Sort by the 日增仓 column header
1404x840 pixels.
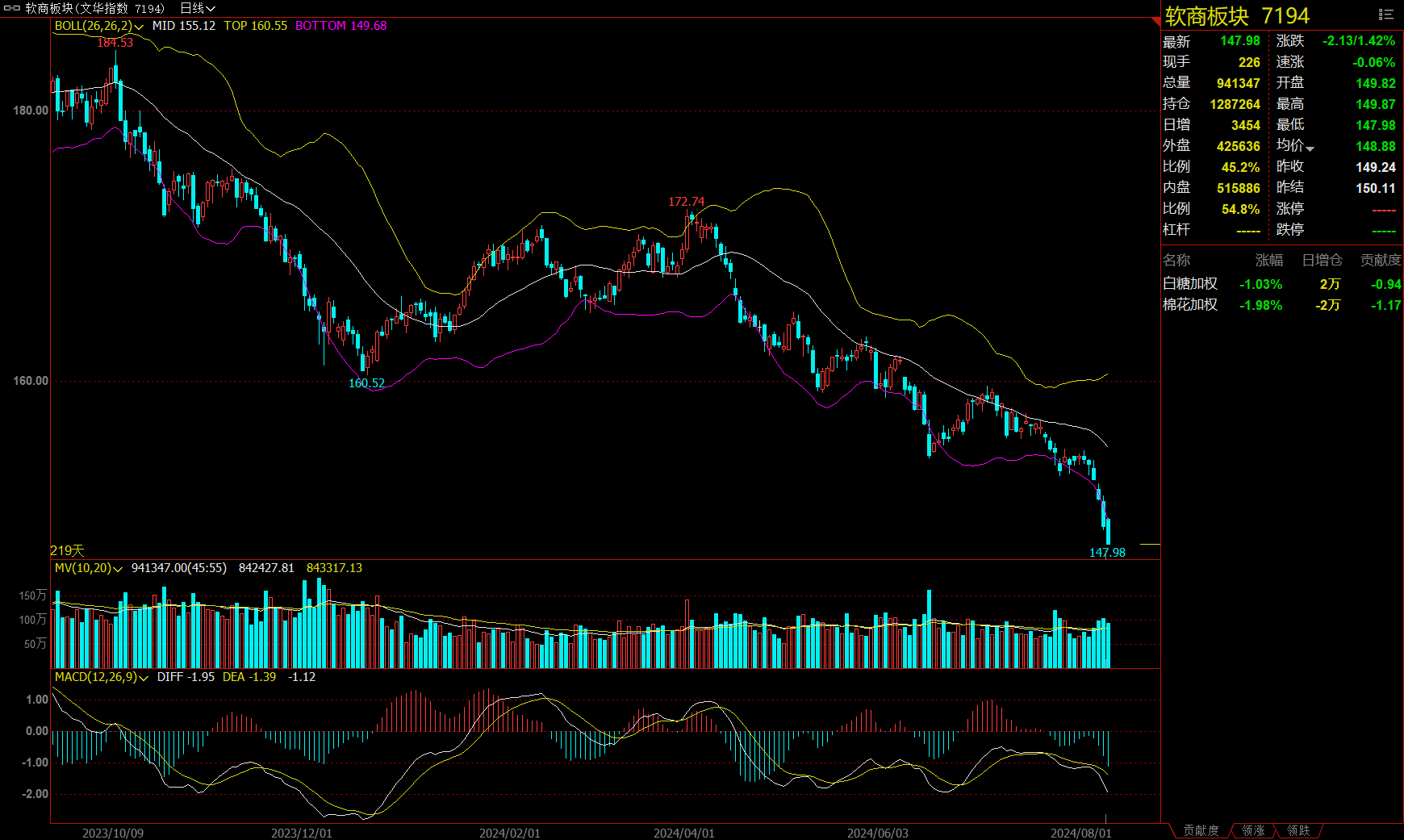click(x=1322, y=260)
